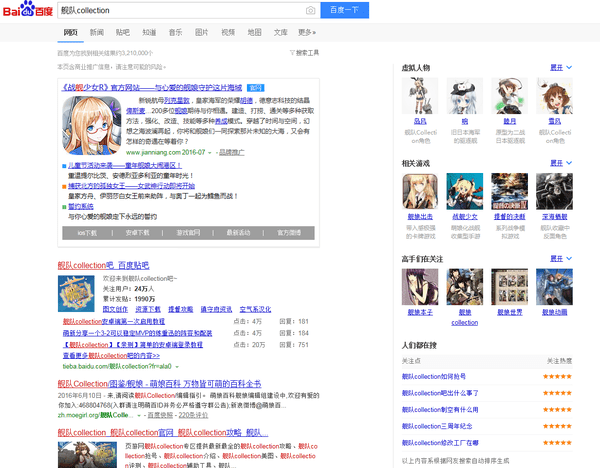Open the 地图 tab
Viewport: 600px width, 468px height.
click(254, 32)
